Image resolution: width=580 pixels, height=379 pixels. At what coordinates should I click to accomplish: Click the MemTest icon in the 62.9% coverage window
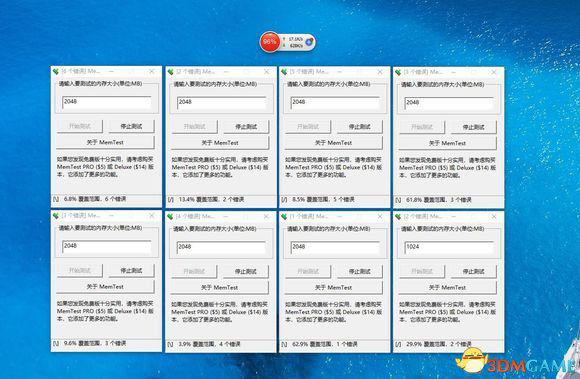pyautogui.click(x=284, y=216)
